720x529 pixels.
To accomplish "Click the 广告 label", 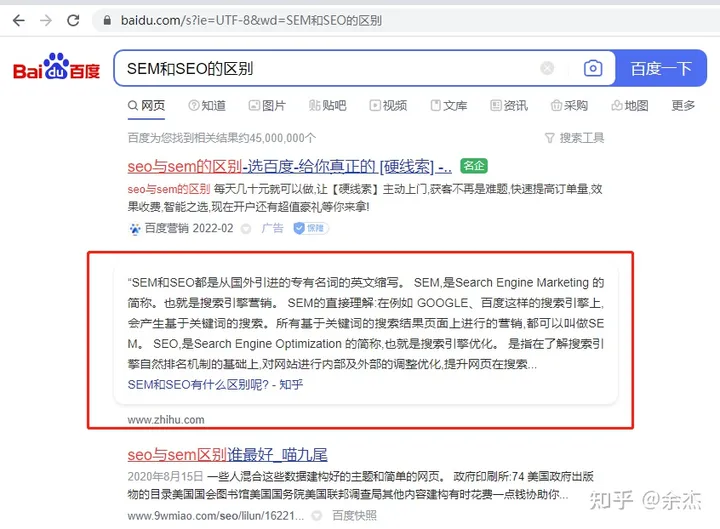I will (272, 228).
